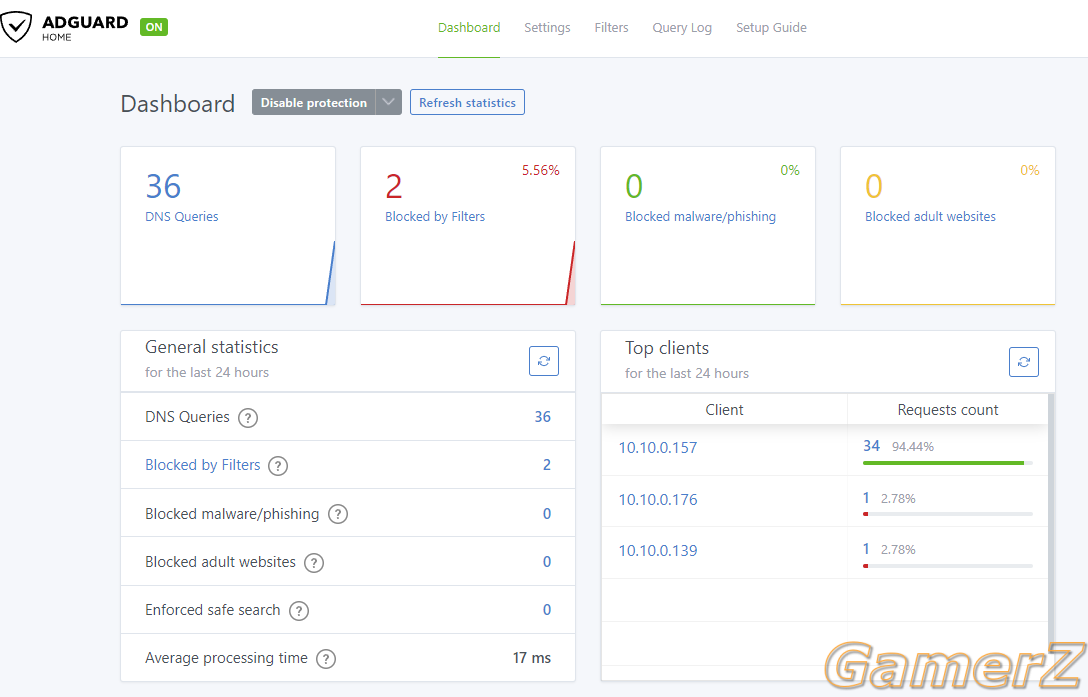Click the Client column header

(x=724, y=410)
